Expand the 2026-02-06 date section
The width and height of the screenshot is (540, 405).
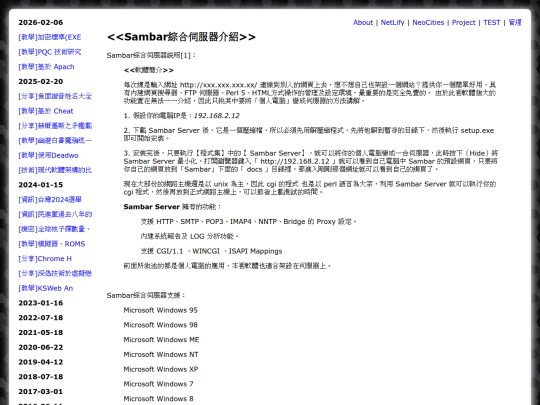coord(41,22)
